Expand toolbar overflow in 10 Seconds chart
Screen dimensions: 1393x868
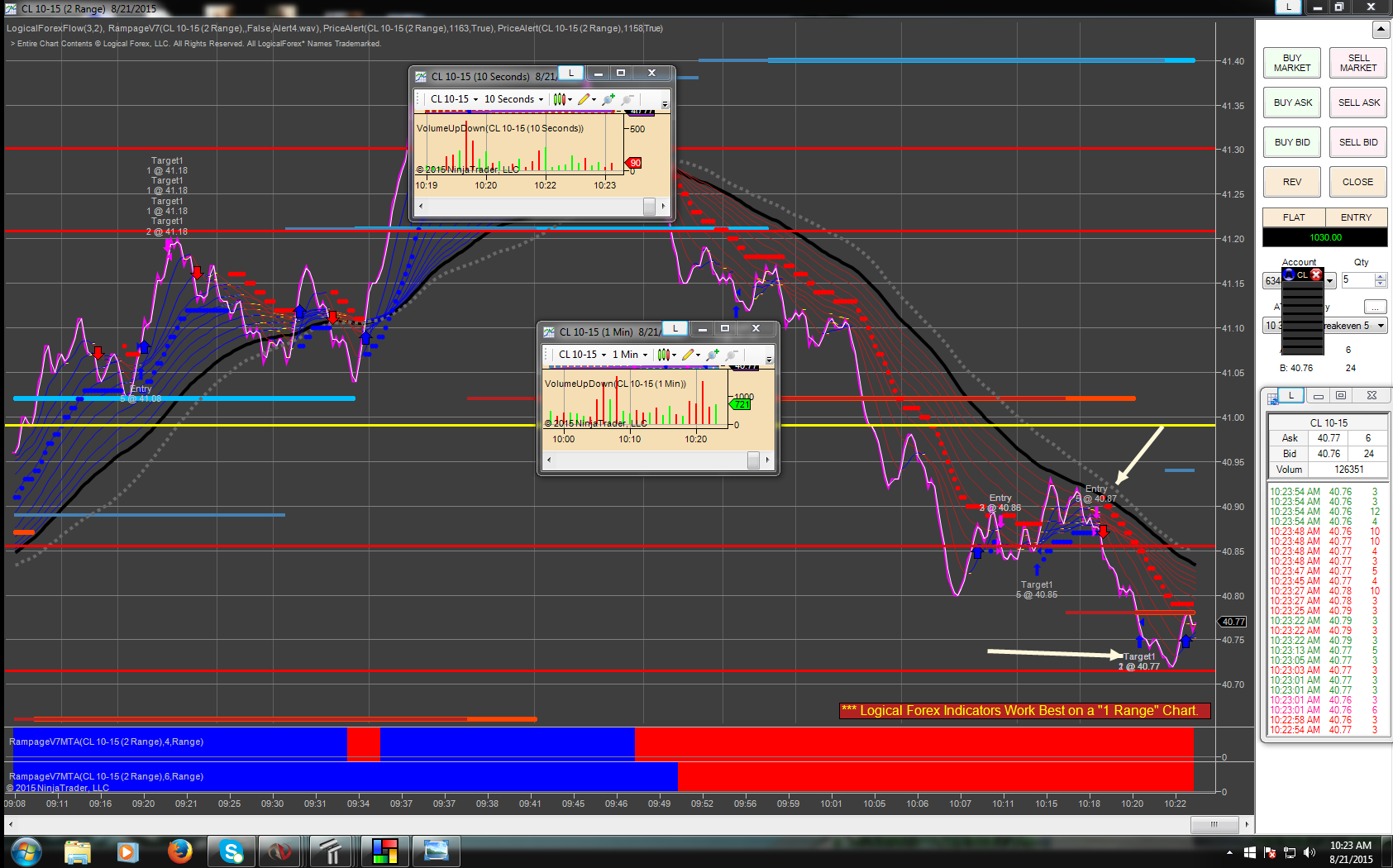(x=665, y=103)
